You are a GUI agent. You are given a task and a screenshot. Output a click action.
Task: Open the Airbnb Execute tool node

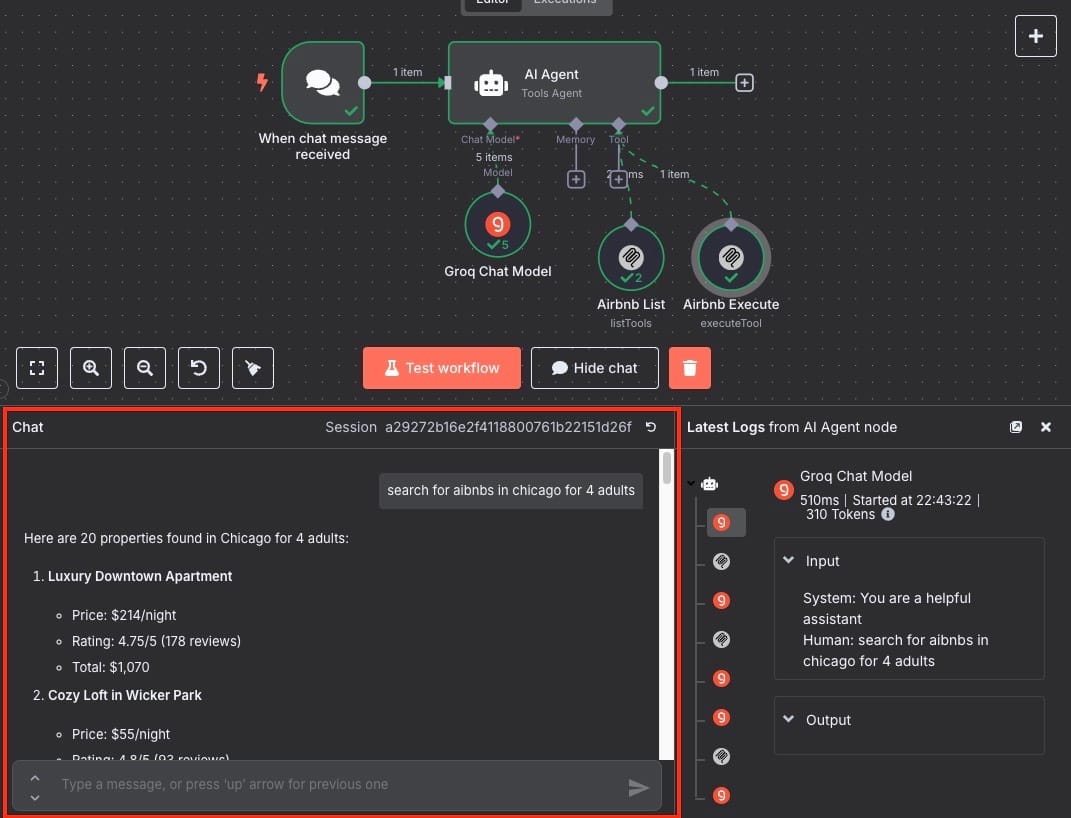point(731,258)
